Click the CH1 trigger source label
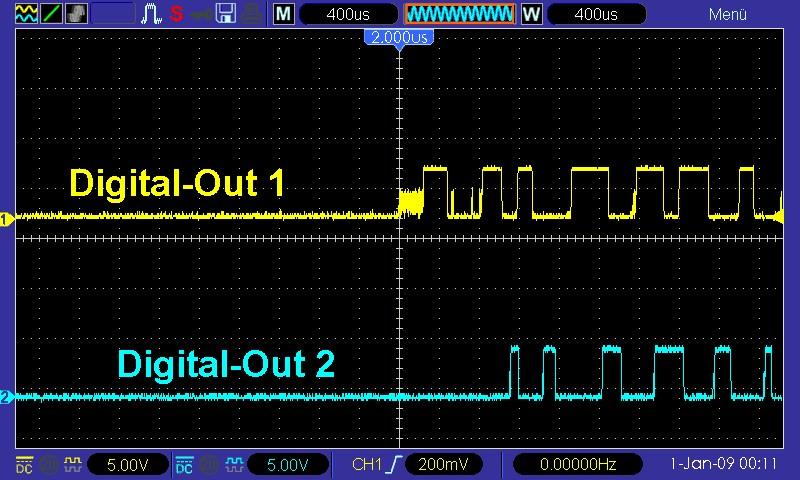This screenshot has height=480, width=800. tap(367, 464)
